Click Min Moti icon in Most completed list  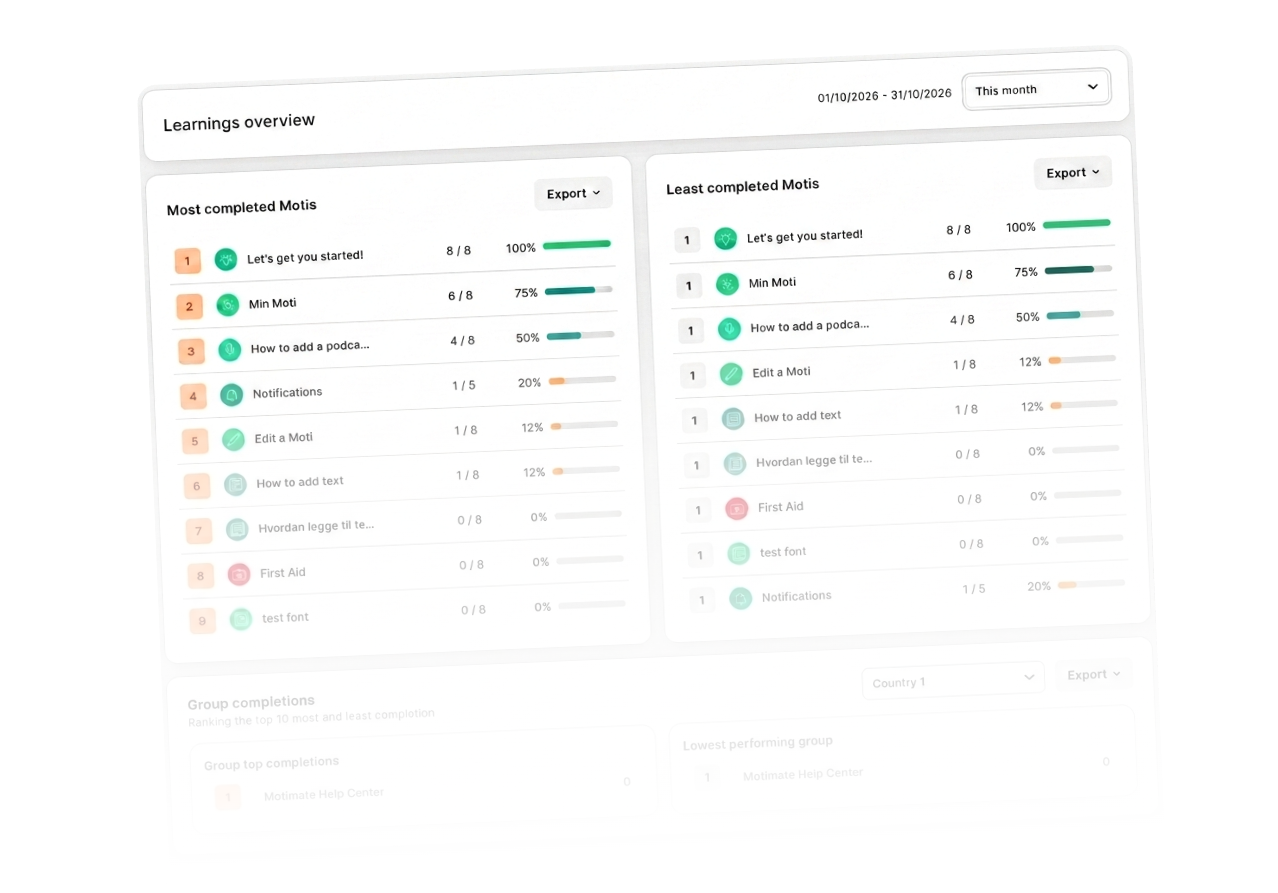(228, 305)
